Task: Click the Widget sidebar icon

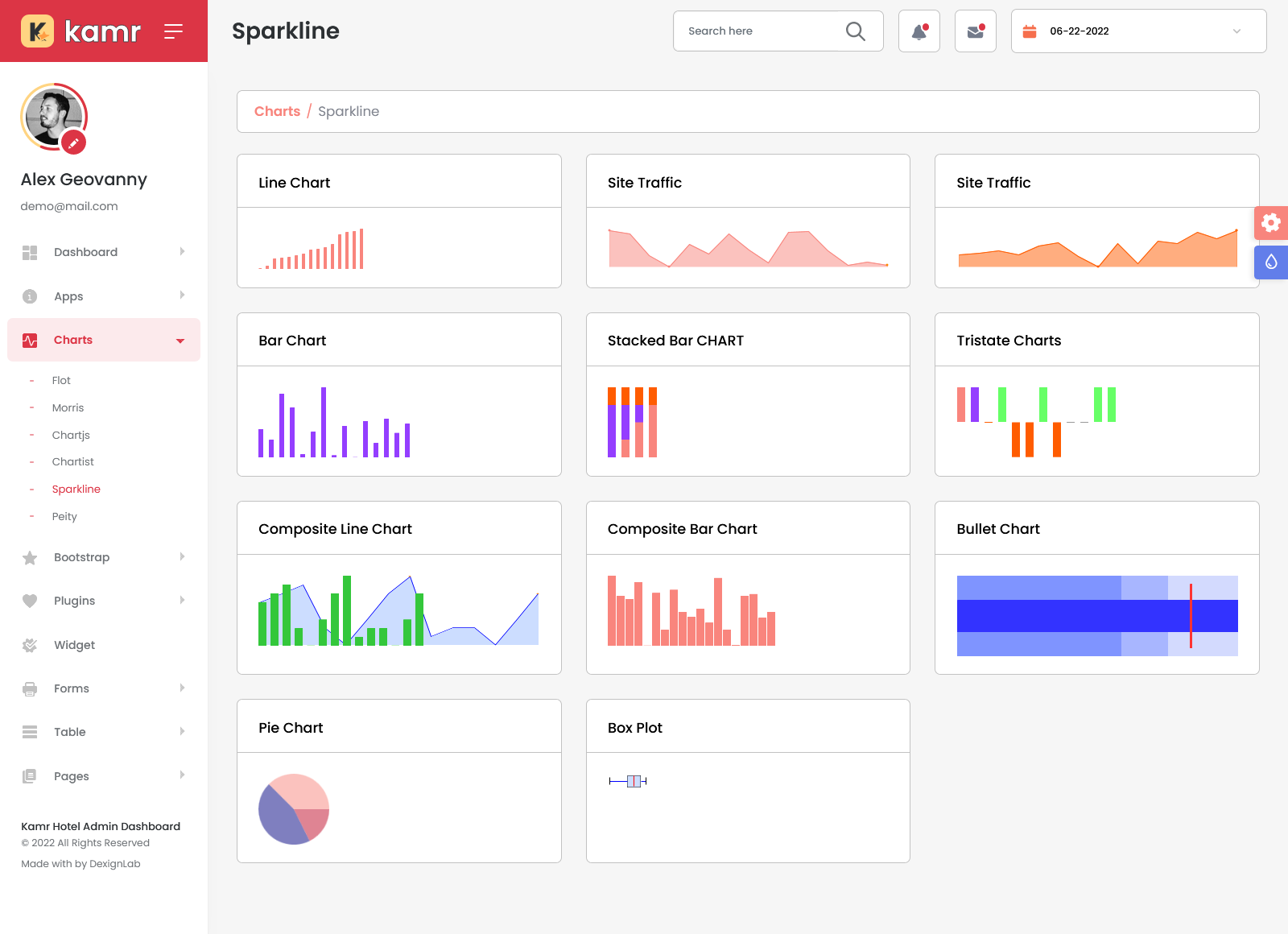Action: pyautogui.click(x=30, y=645)
